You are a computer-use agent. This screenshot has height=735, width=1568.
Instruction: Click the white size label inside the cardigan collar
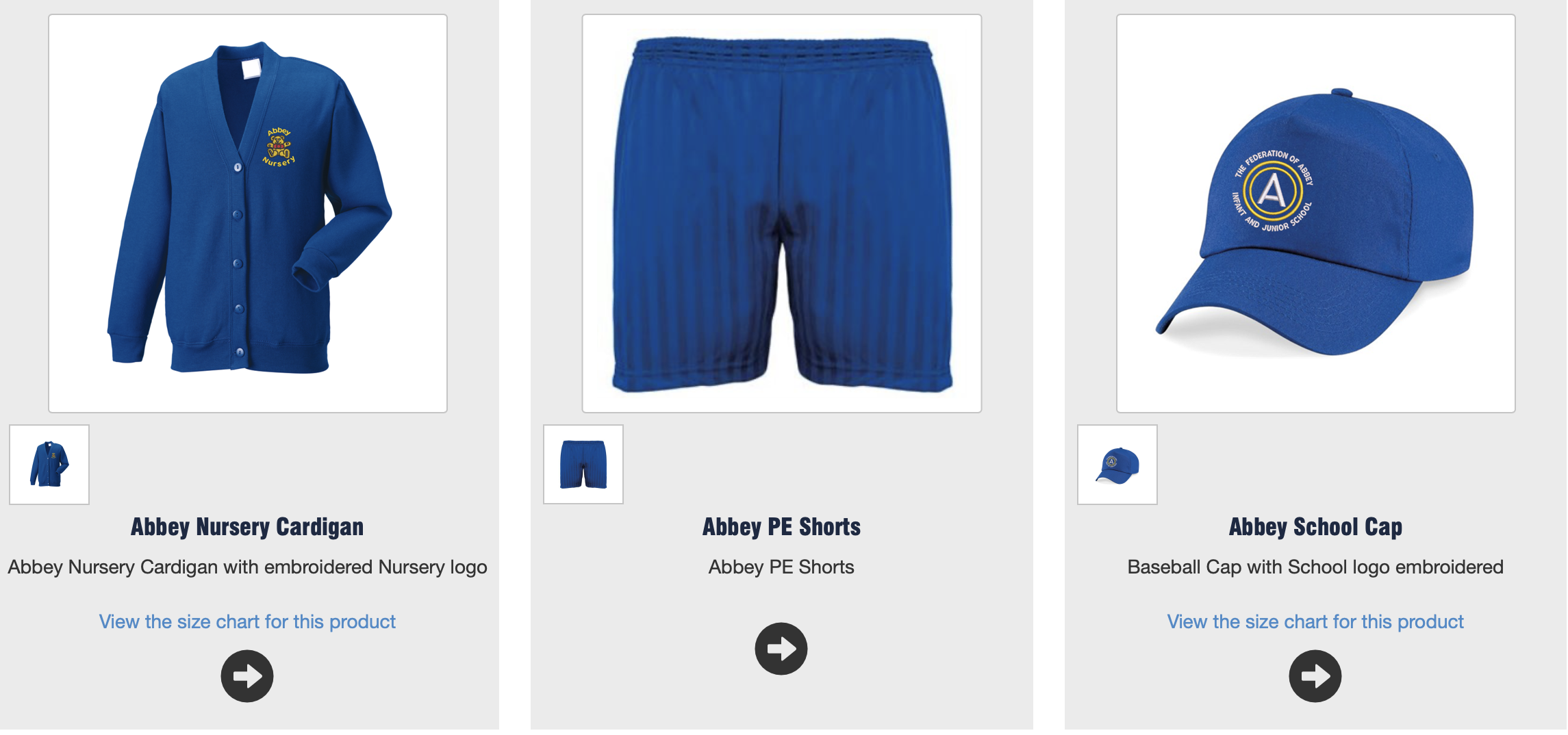click(251, 68)
